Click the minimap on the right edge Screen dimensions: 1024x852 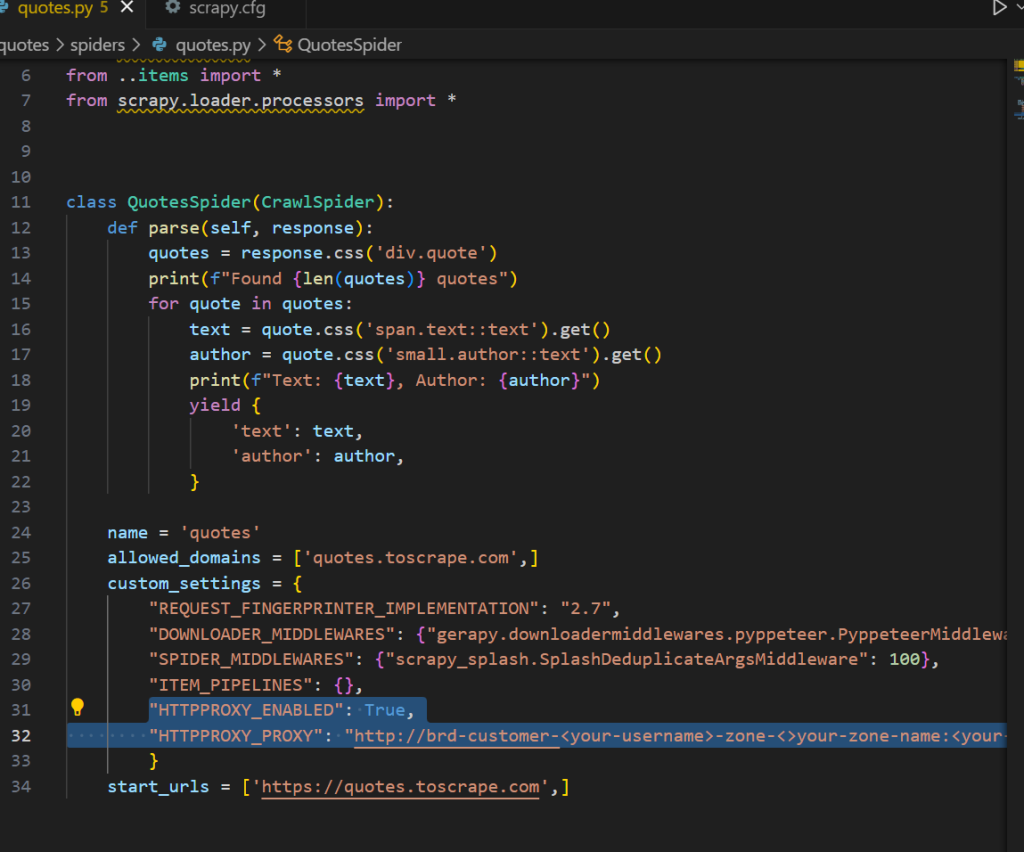1018,100
